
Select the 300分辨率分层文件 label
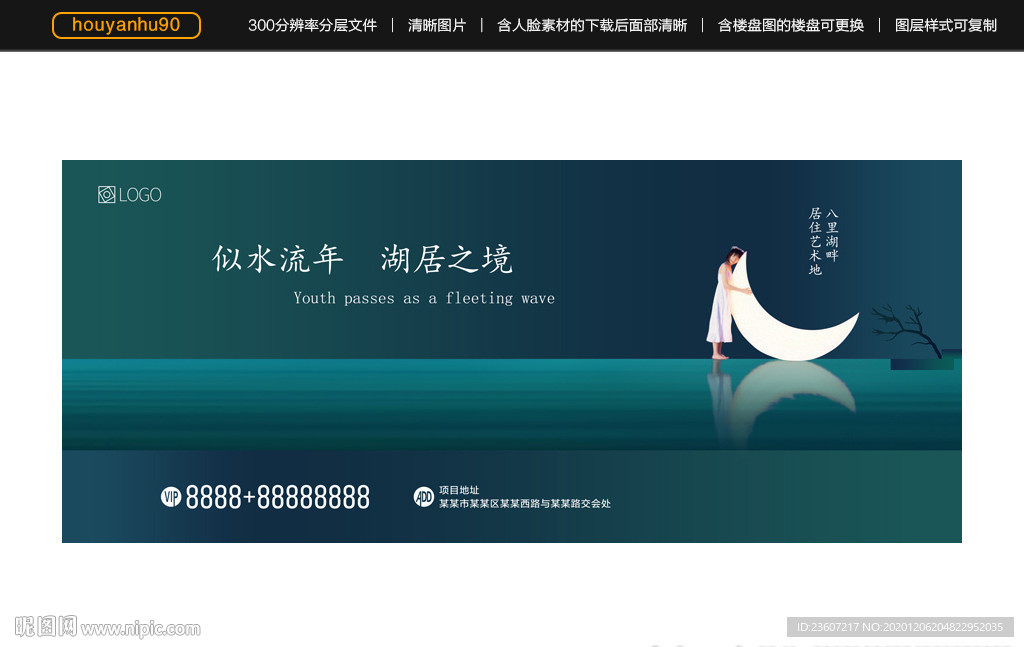pyautogui.click(x=312, y=25)
